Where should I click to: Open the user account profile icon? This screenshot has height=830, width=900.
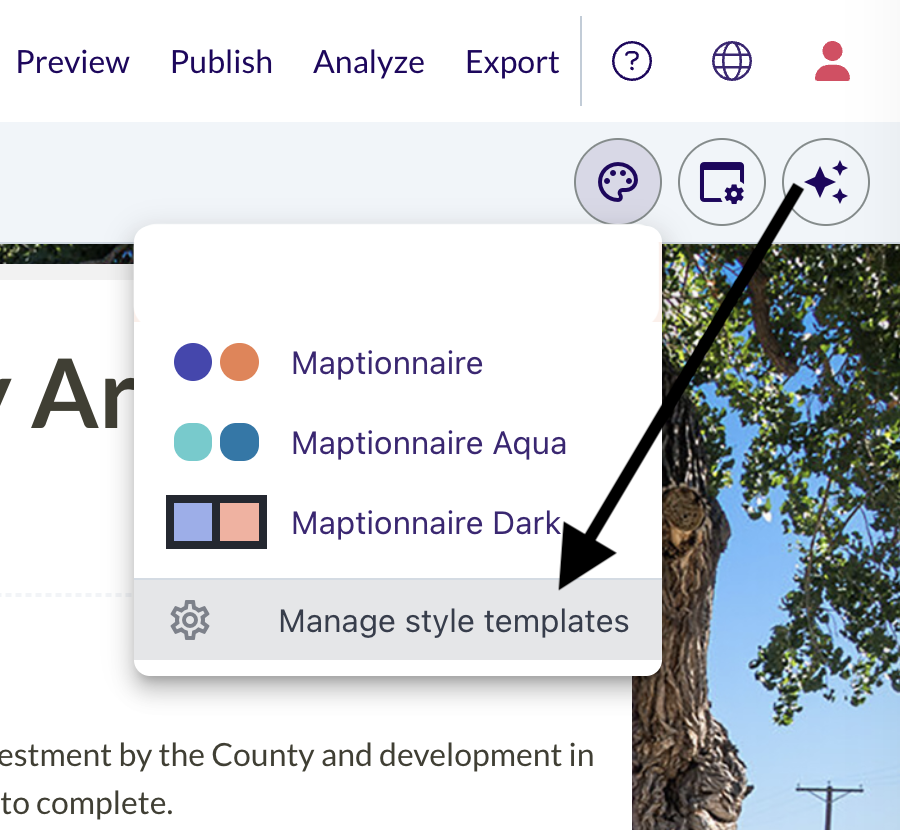[832, 61]
